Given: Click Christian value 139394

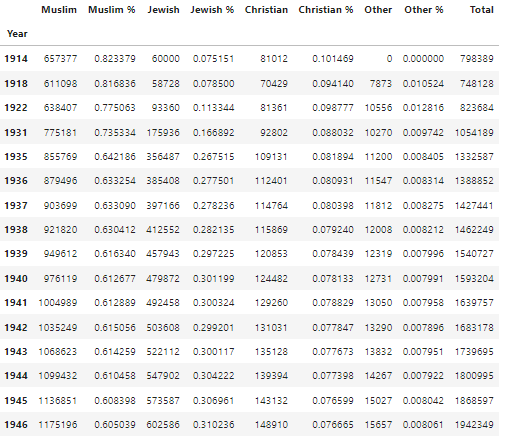Looking at the screenshot, I should (271, 376).
